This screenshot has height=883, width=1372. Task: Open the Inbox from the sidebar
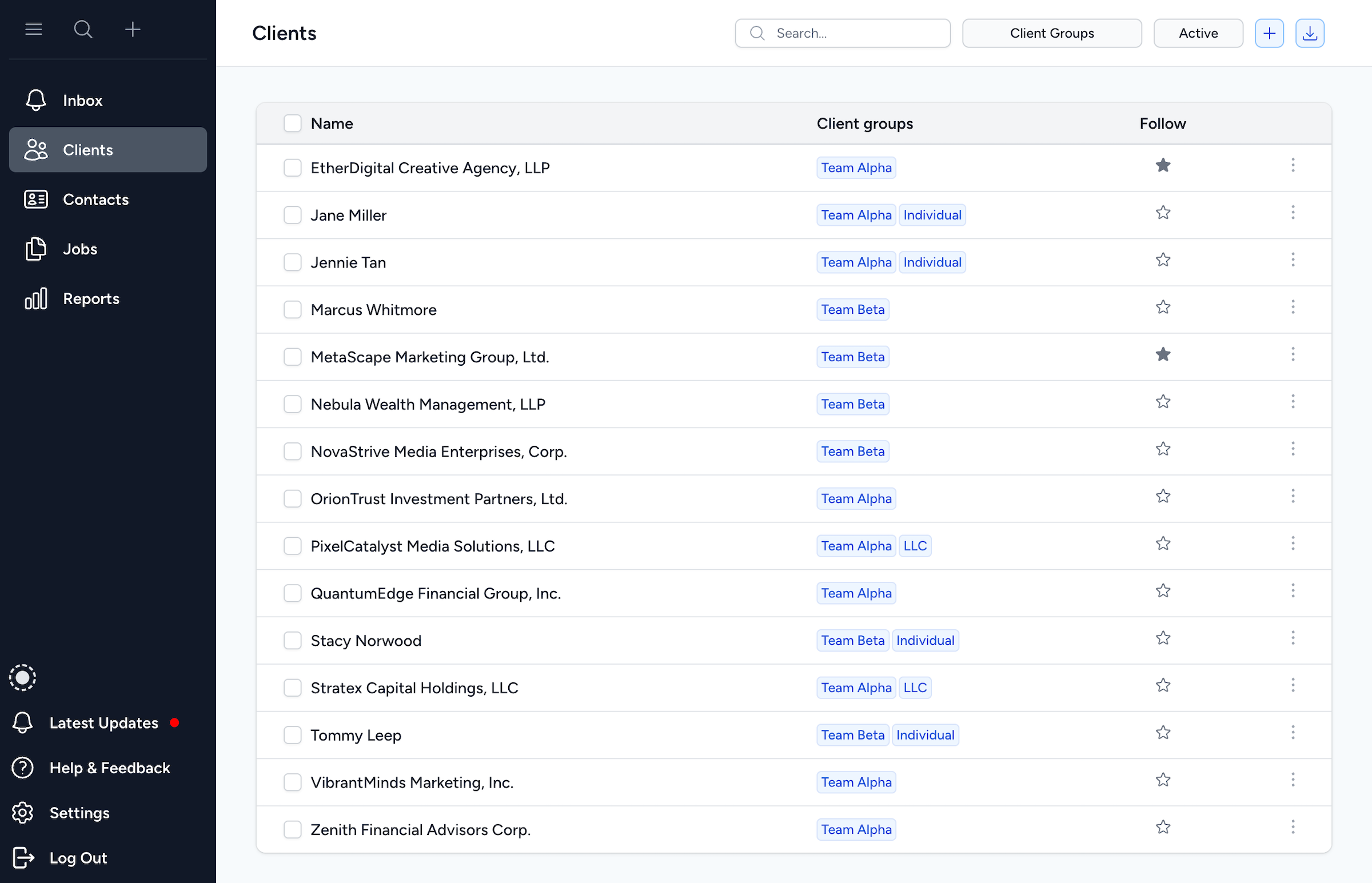pos(82,100)
